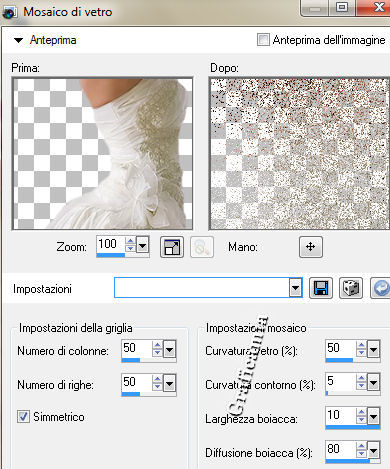Increase Larghezza boiacca with up arrow
Viewport: 390px width, 469px height.
[361, 412]
